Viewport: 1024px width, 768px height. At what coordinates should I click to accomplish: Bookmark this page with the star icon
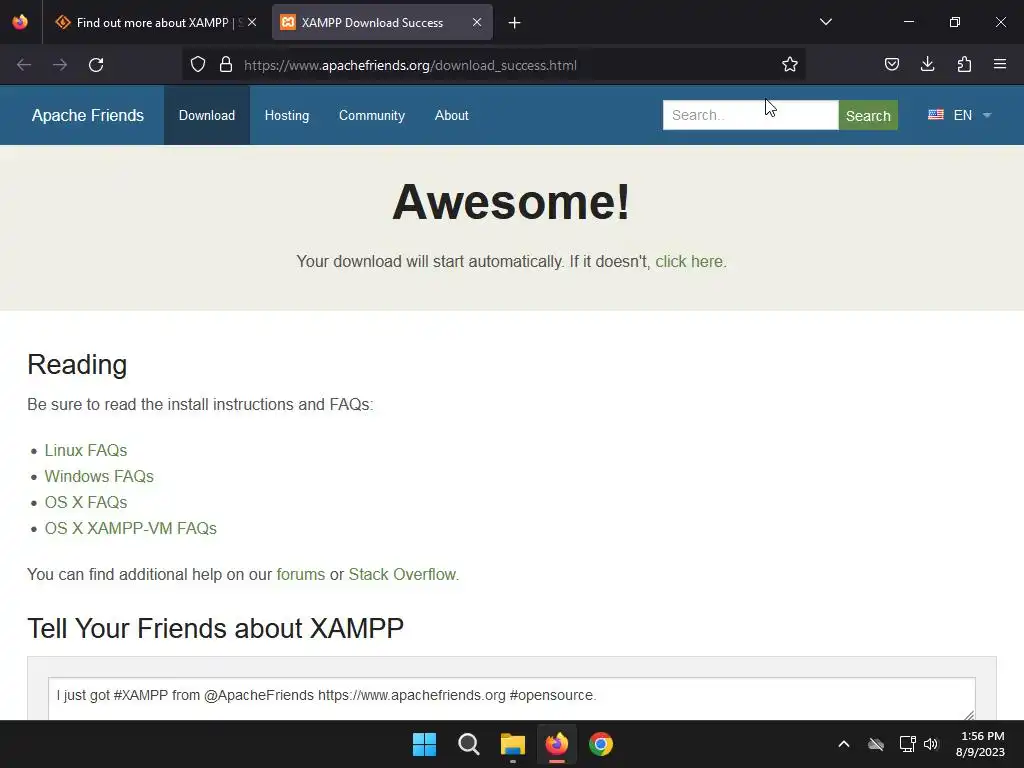click(x=790, y=65)
